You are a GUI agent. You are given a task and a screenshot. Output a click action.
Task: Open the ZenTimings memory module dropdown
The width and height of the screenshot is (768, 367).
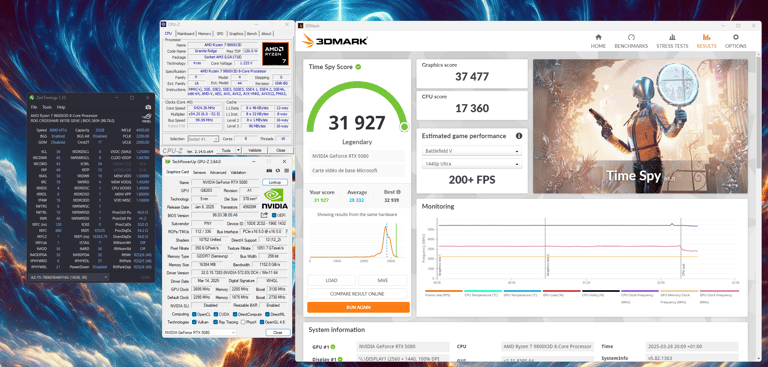point(68,277)
